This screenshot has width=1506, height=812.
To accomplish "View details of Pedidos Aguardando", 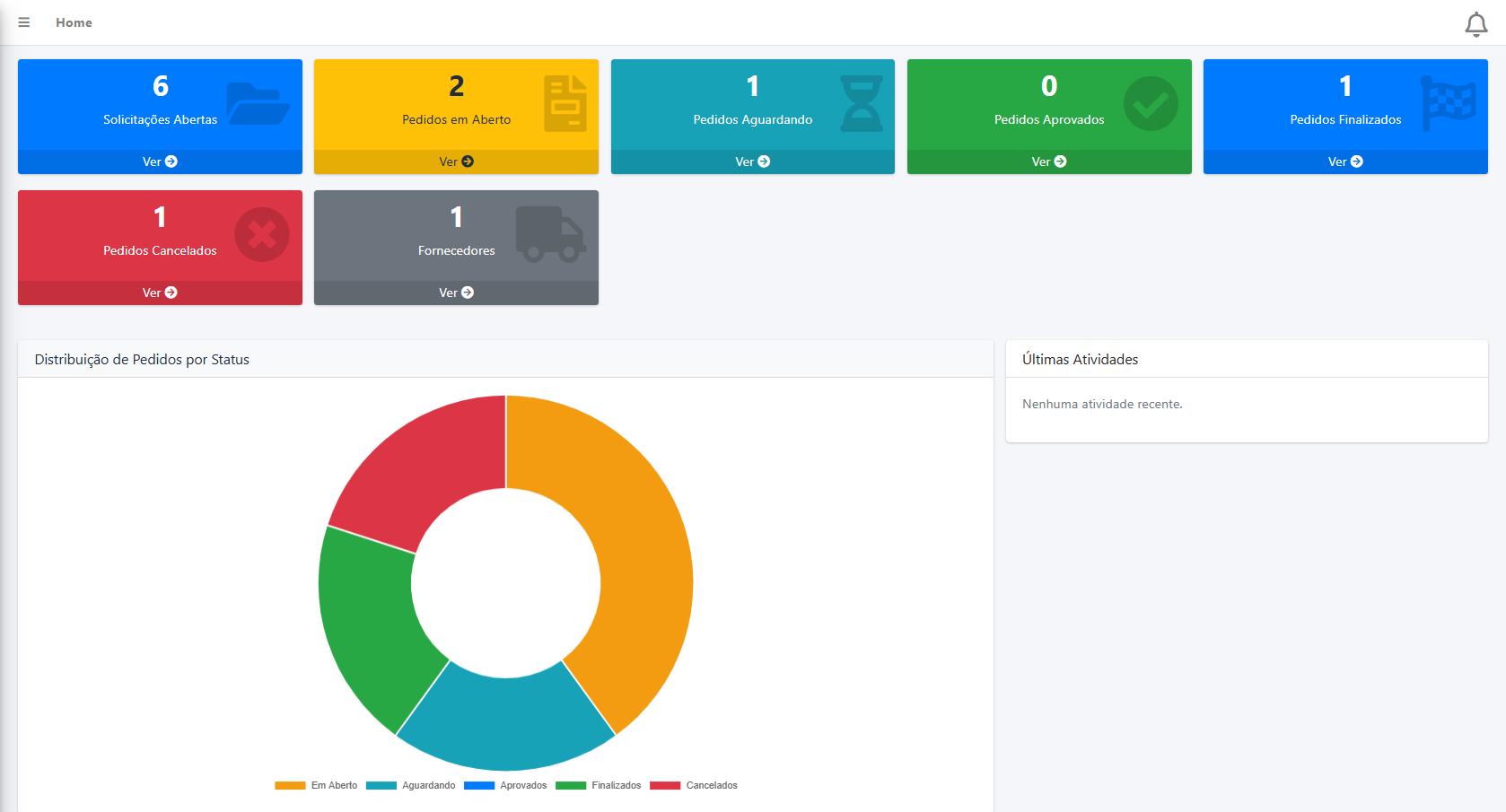I will tap(752, 162).
